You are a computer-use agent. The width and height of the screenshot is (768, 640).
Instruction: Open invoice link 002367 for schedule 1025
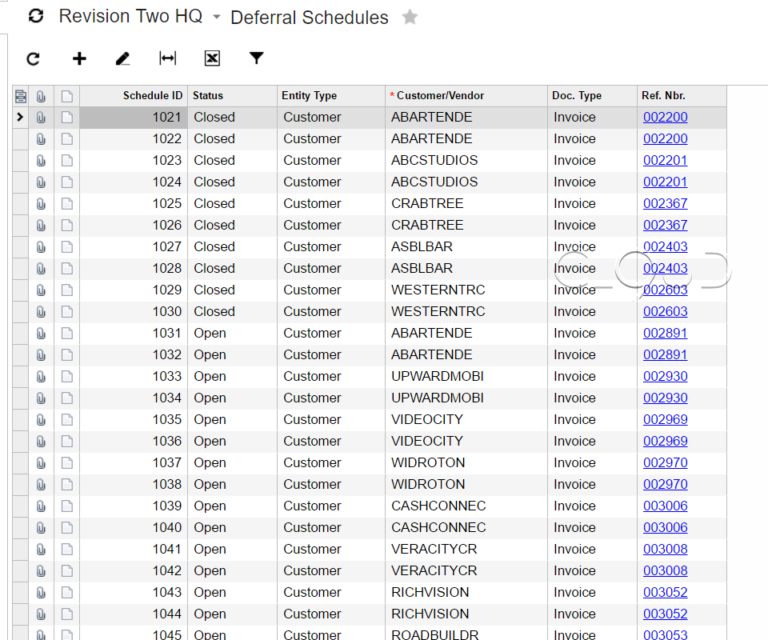665,204
